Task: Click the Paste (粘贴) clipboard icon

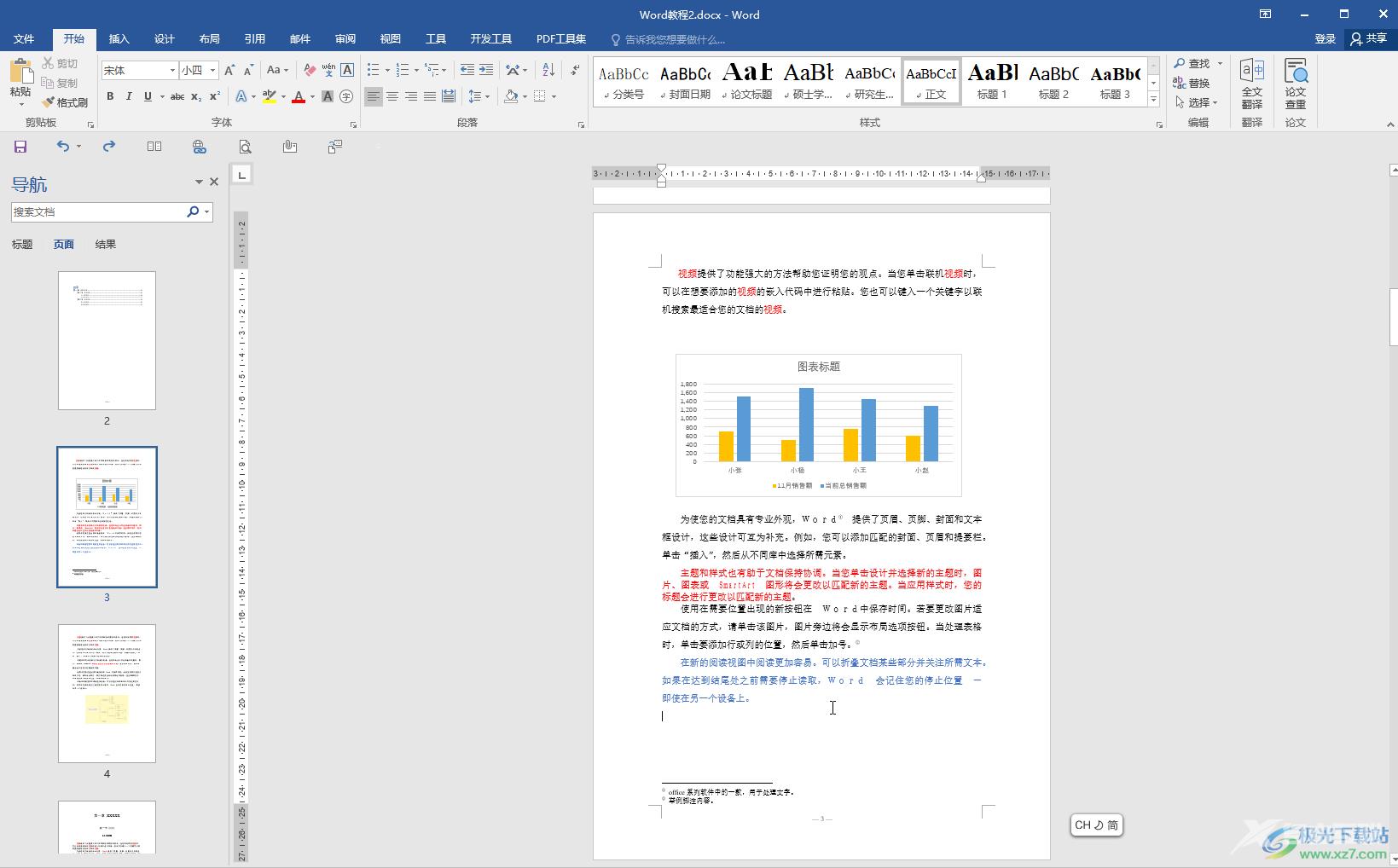Action: coord(20,72)
